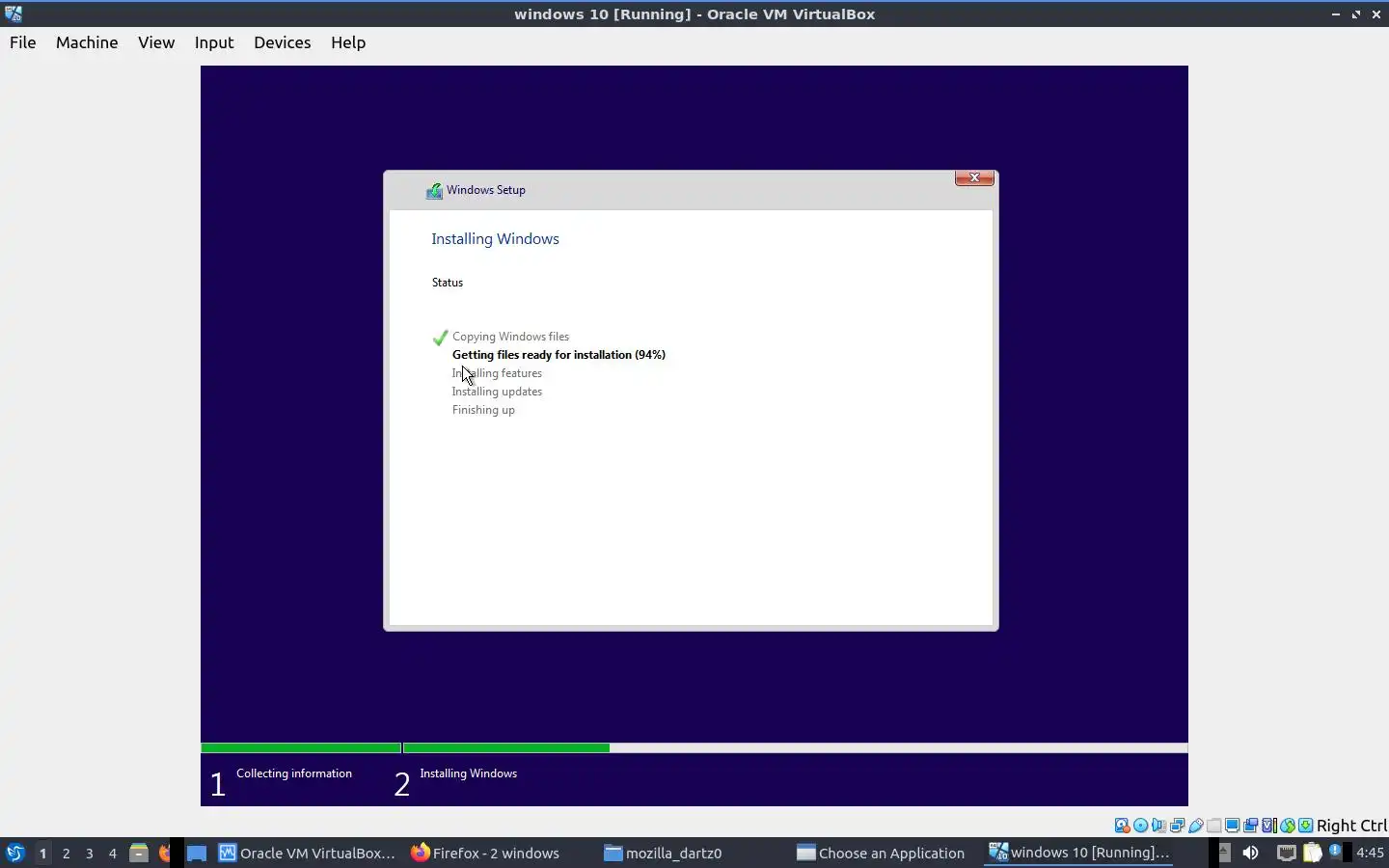Maximize the VirtualBox VM window

click(x=1356, y=14)
